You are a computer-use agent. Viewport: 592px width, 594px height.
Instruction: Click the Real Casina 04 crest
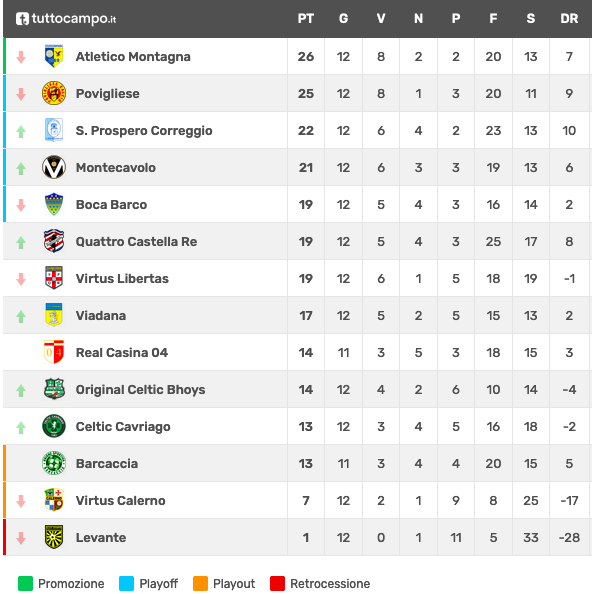point(54,352)
